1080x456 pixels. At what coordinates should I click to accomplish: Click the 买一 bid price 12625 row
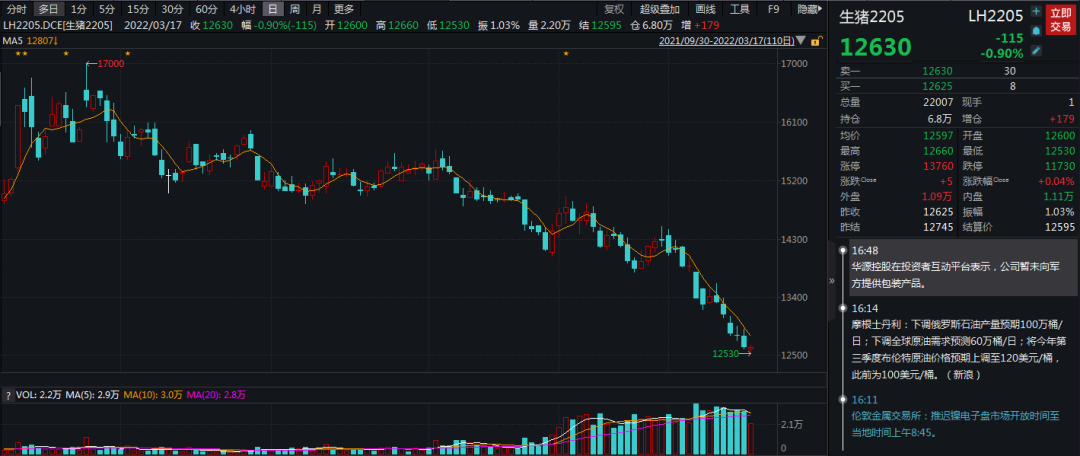(x=955, y=86)
